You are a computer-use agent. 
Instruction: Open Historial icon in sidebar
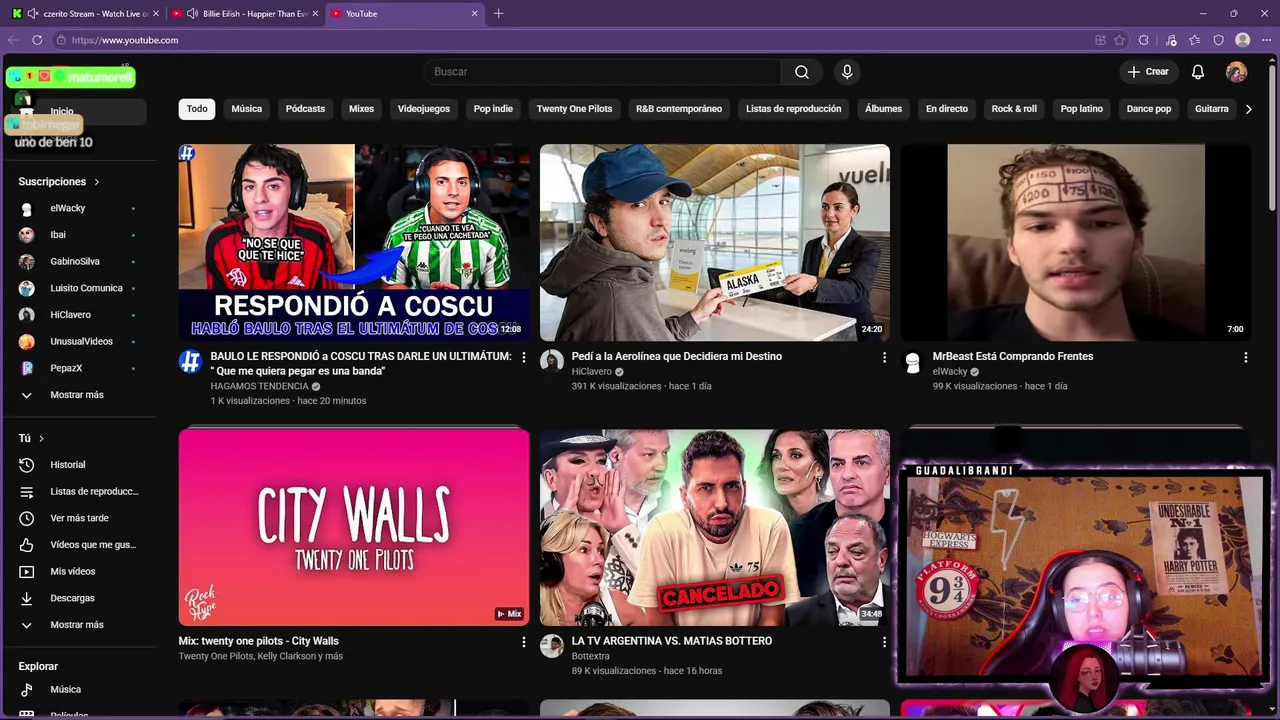[x=27, y=465]
